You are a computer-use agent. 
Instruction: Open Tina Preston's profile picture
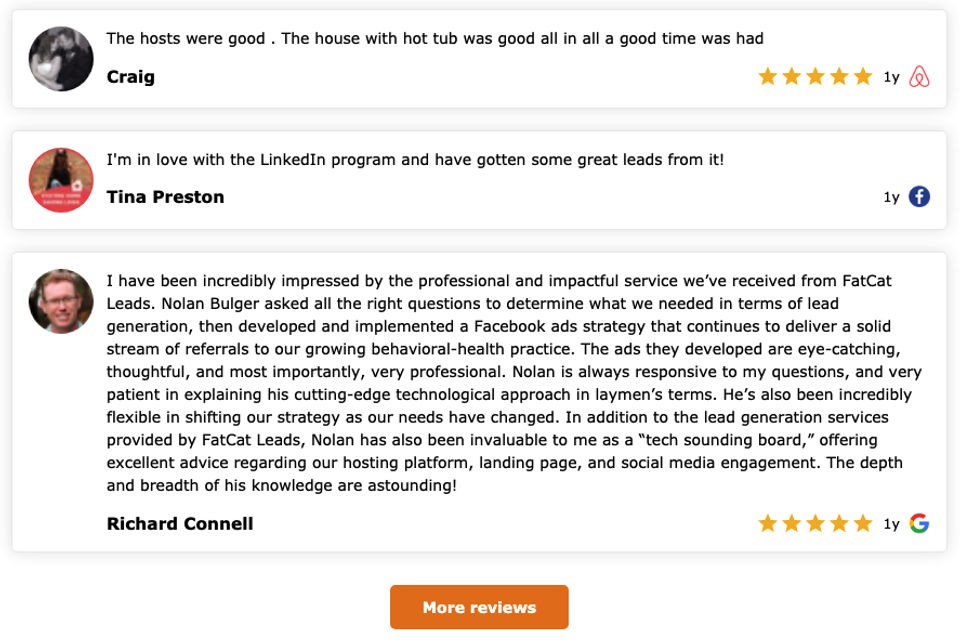(x=61, y=180)
